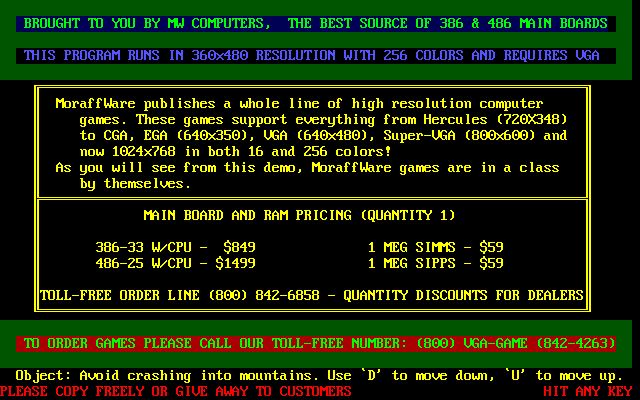Click 'As you will see from this demo' line

pyautogui.click(x=307, y=168)
